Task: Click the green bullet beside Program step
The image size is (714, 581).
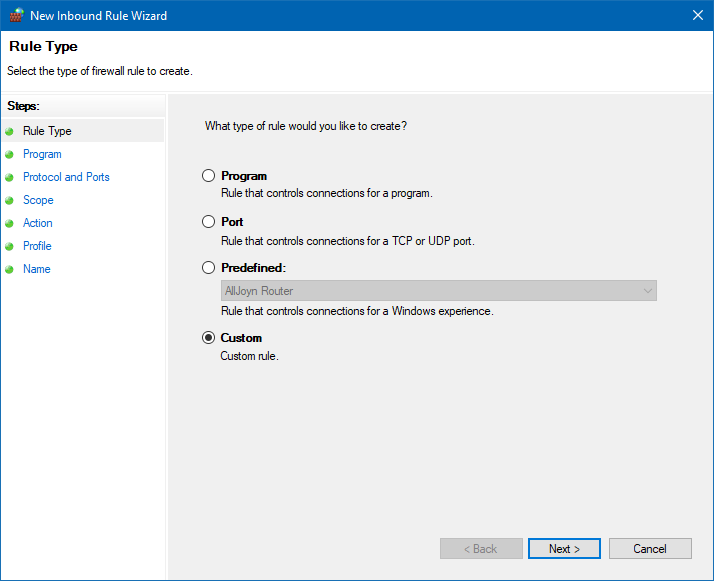Action: (x=10, y=154)
